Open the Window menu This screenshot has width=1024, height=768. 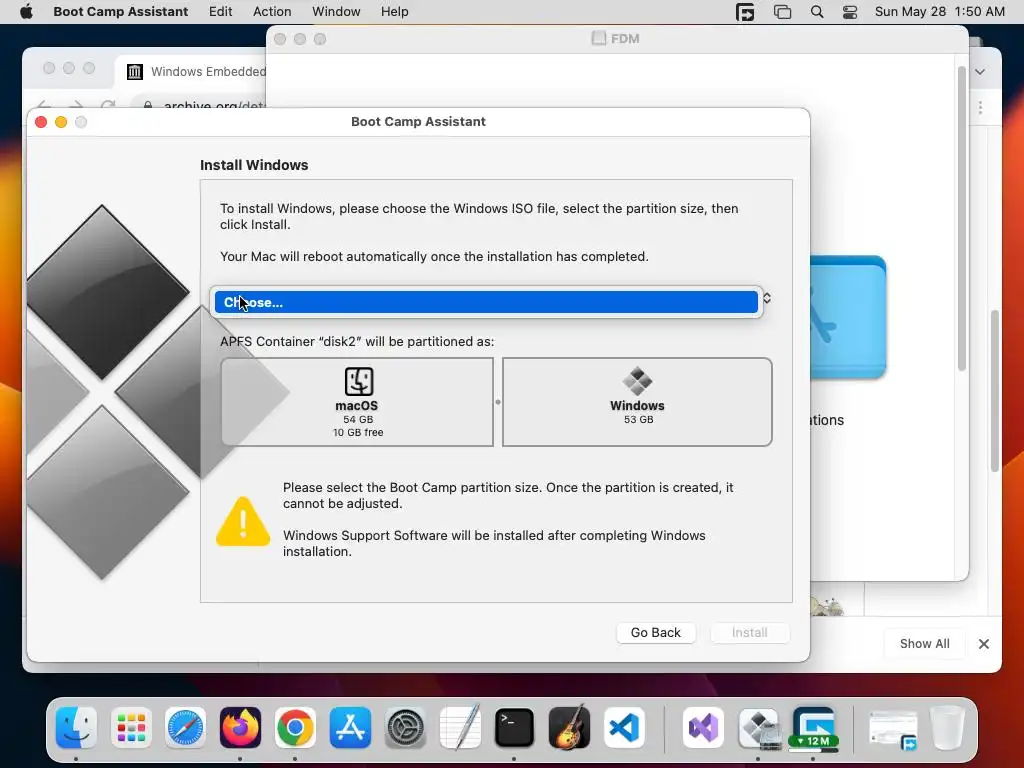coord(336,12)
